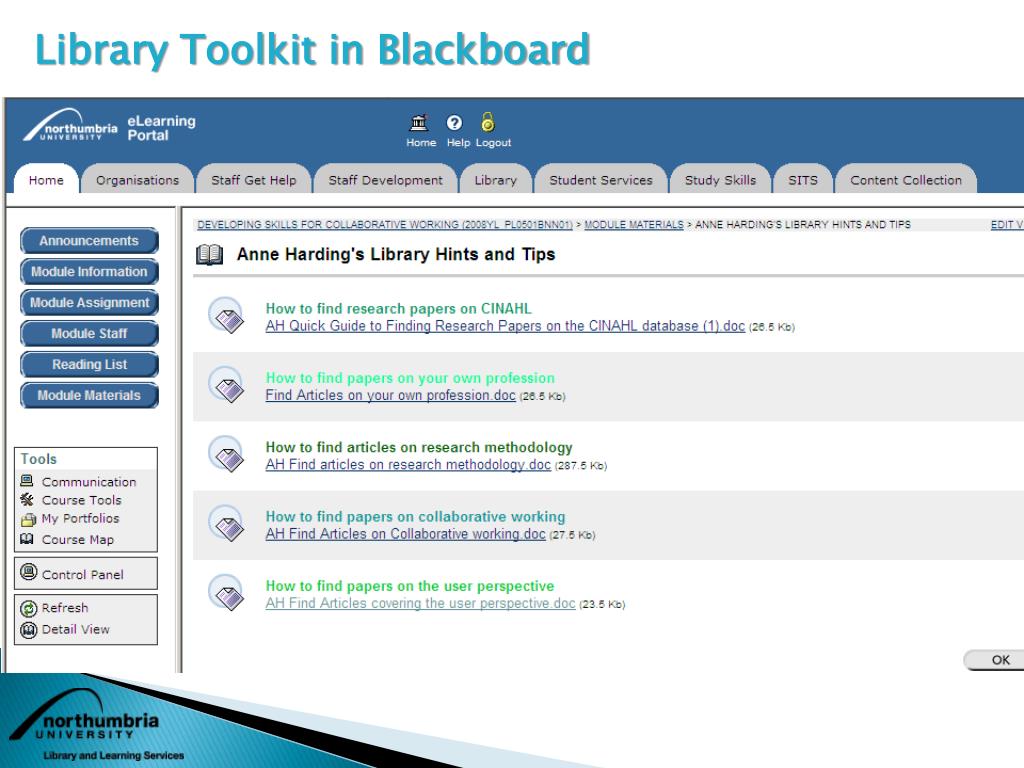Click heading 'How to find papers on your own profession'
Viewport: 1024px width, 768px height.
(410, 377)
